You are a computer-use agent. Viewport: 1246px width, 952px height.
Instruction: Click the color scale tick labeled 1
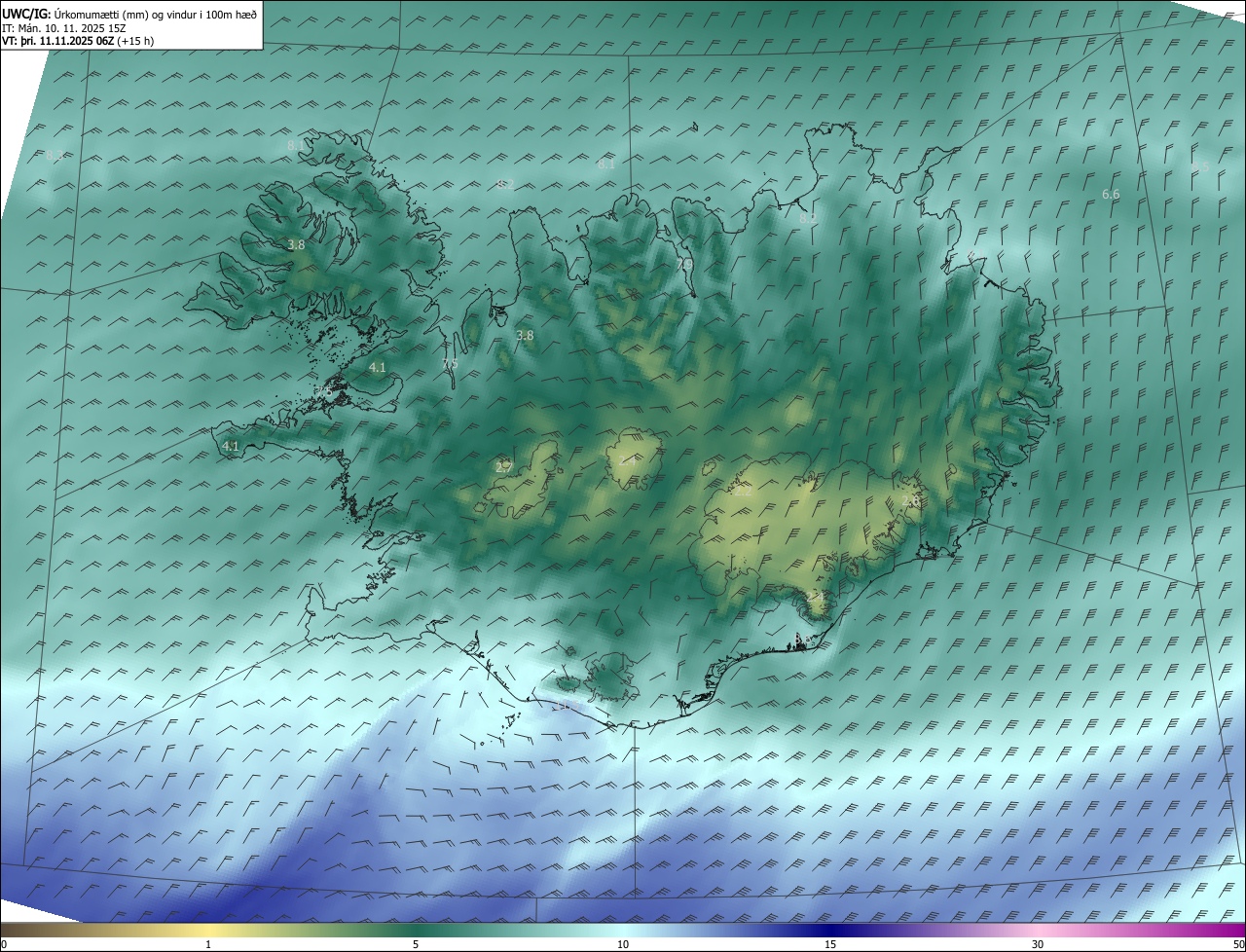click(x=208, y=944)
